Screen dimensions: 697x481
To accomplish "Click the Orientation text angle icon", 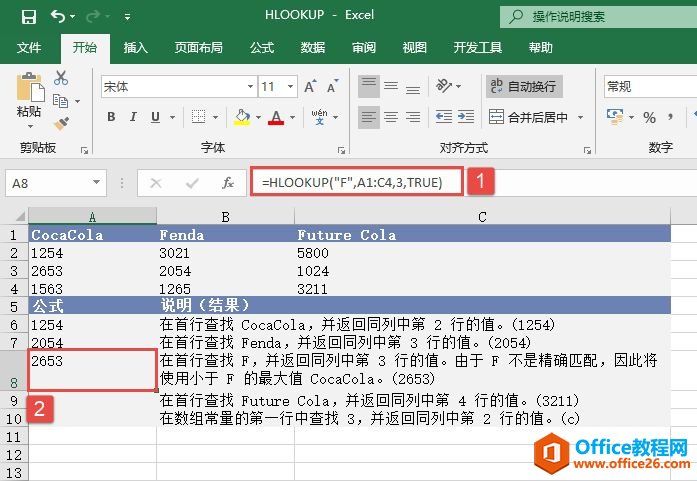I will click(444, 86).
